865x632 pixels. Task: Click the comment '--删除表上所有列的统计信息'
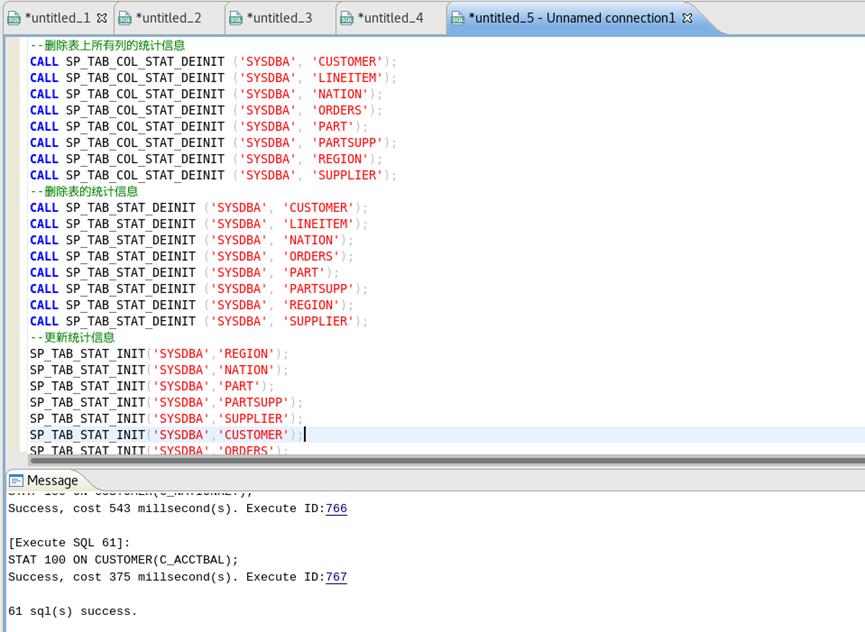pos(108,45)
